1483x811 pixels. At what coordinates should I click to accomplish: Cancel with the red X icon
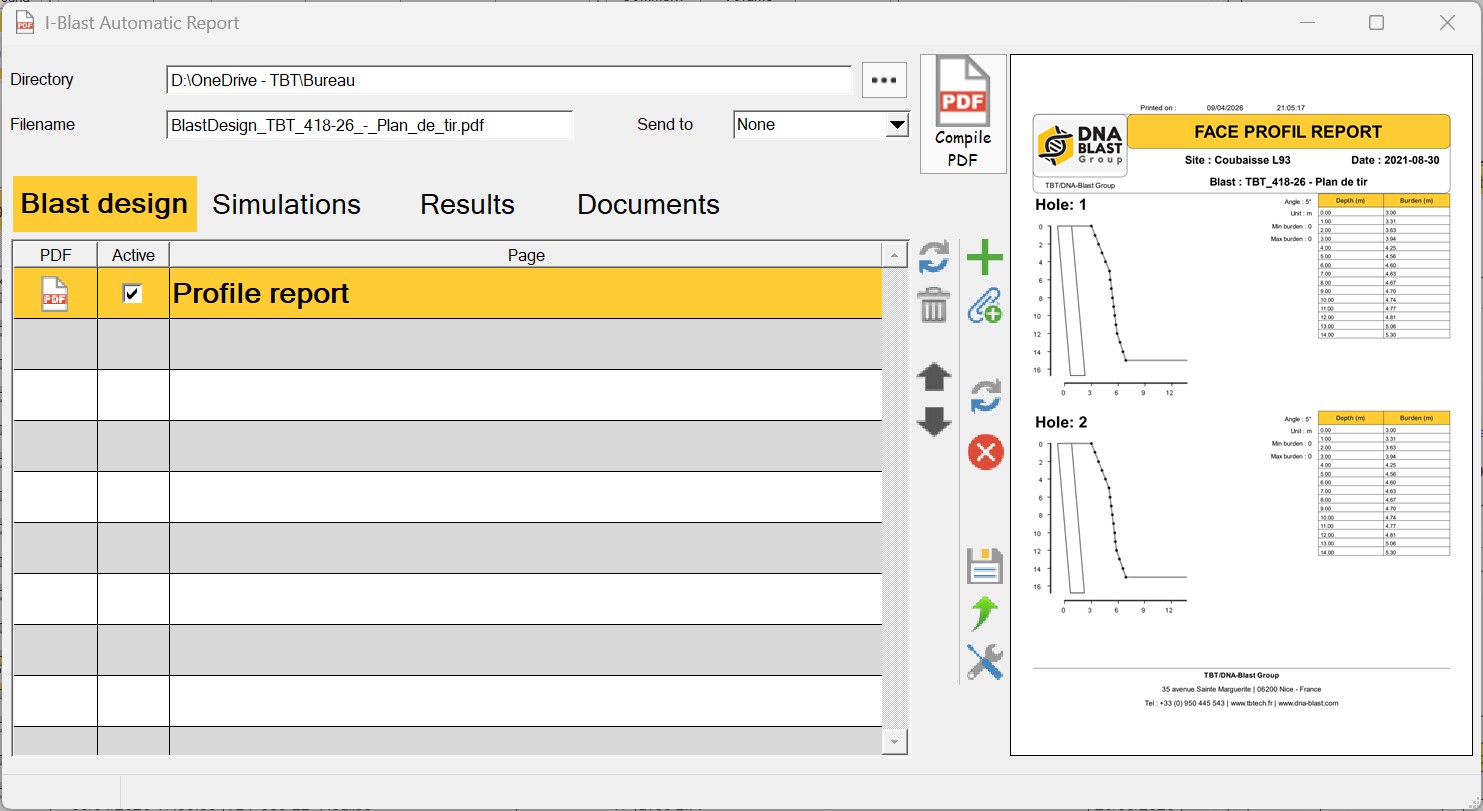click(984, 452)
